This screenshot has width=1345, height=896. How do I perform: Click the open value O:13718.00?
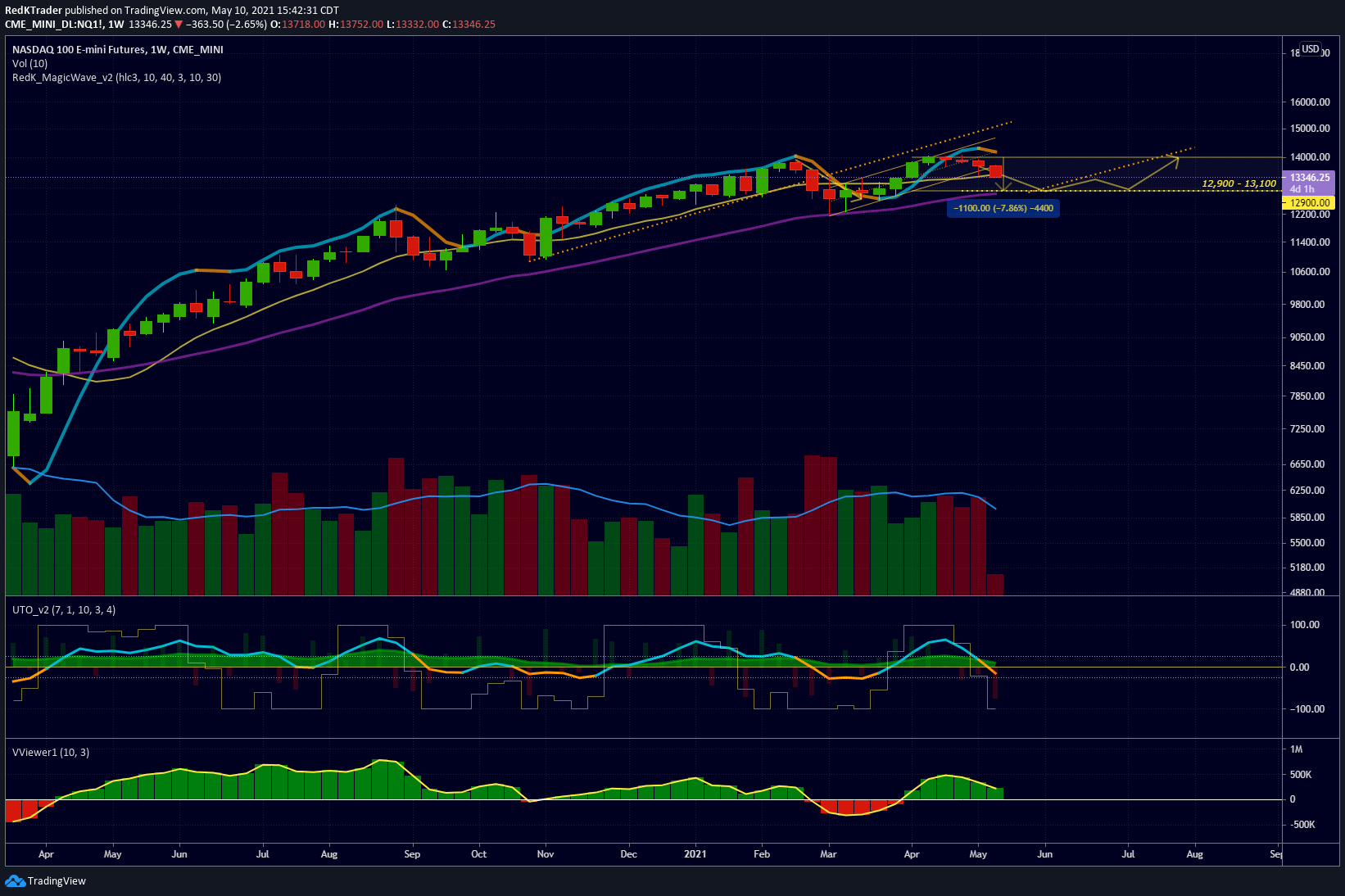[x=298, y=25]
